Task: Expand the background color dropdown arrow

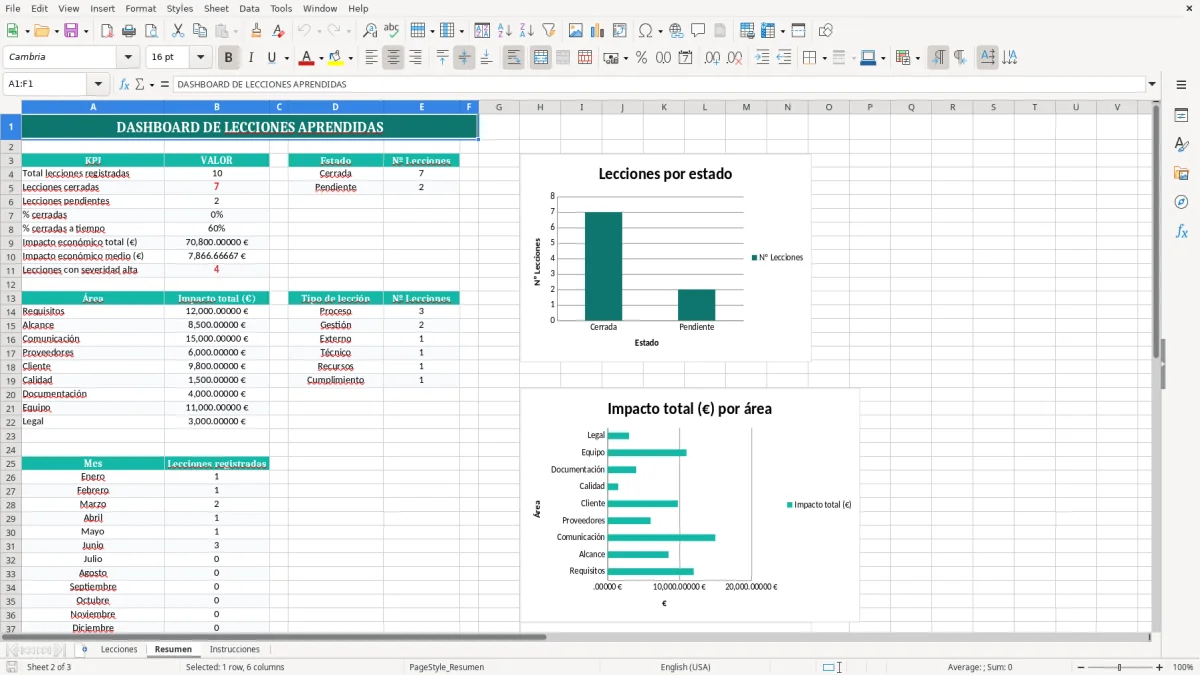Action: [350, 58]
